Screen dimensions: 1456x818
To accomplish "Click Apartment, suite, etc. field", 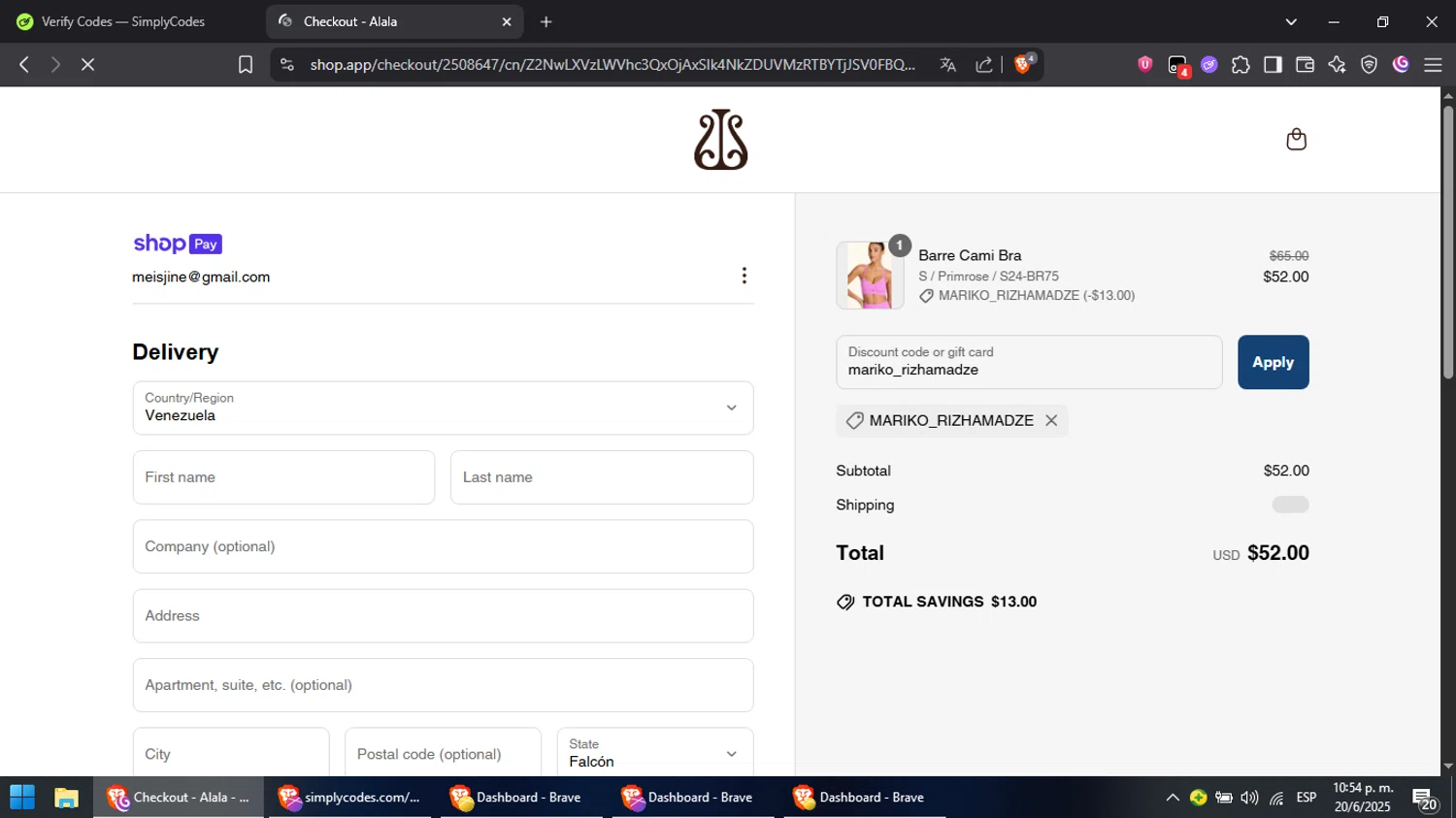I will pyautogui.click(x=443, y=685).
